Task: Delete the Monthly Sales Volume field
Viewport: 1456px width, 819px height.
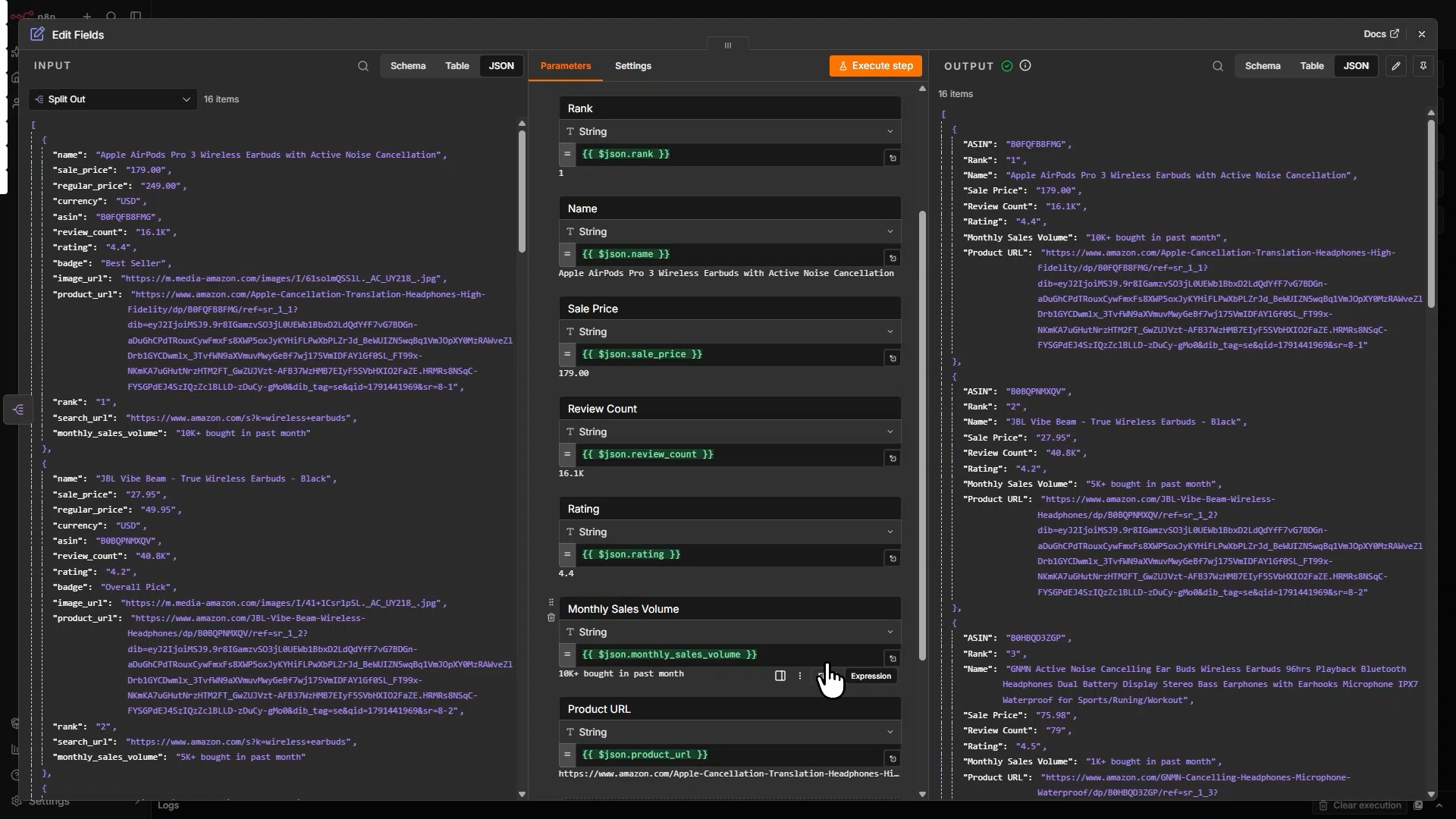Action: [x=551, y=617]
